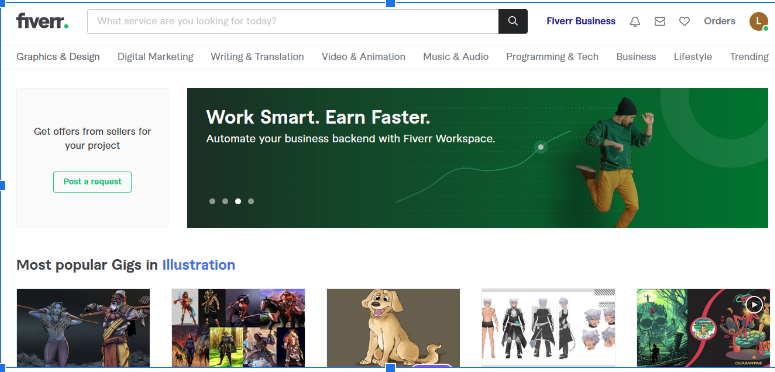Open Business category

tap(636, 57)
